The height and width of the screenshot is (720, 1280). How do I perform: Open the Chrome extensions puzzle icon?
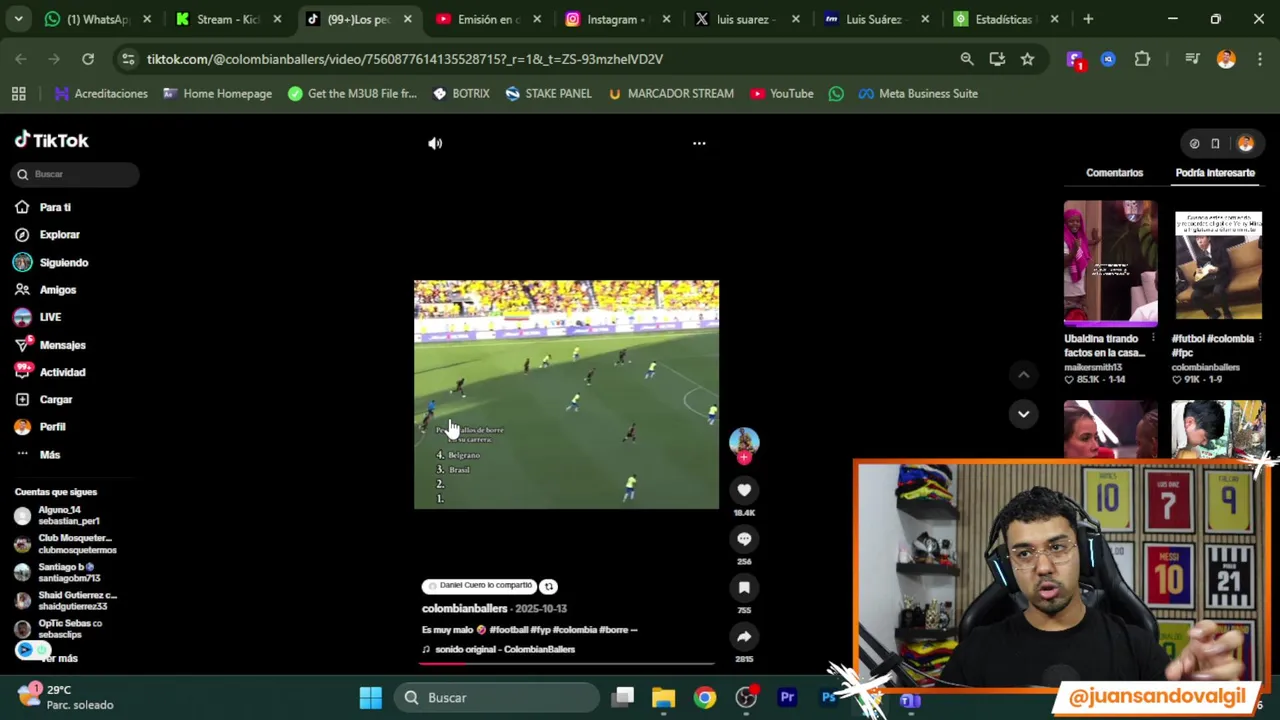coord(1142,59)
